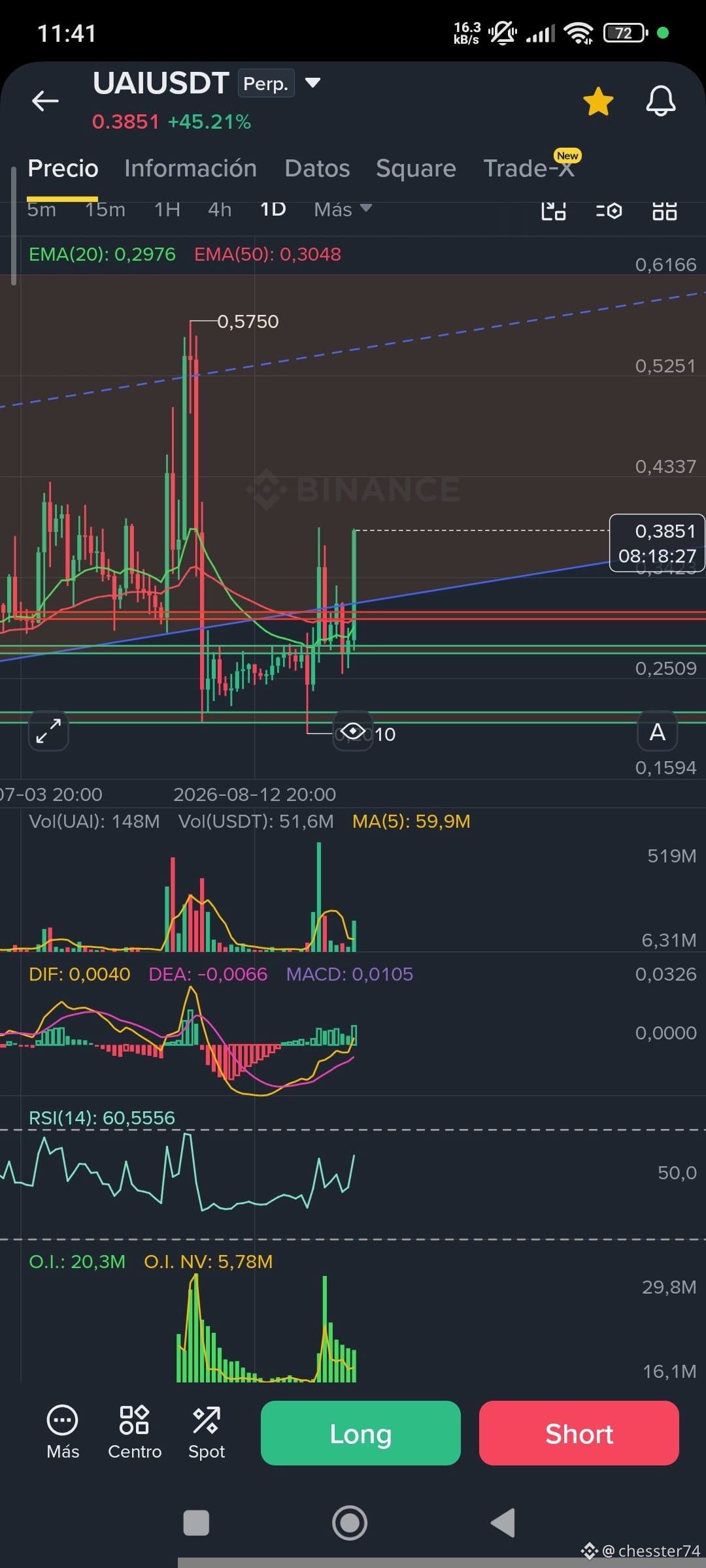Viewport: 706px width, 1568px height.
Task: Tap the 0,5750 high price marker
Action: [248, 321]
